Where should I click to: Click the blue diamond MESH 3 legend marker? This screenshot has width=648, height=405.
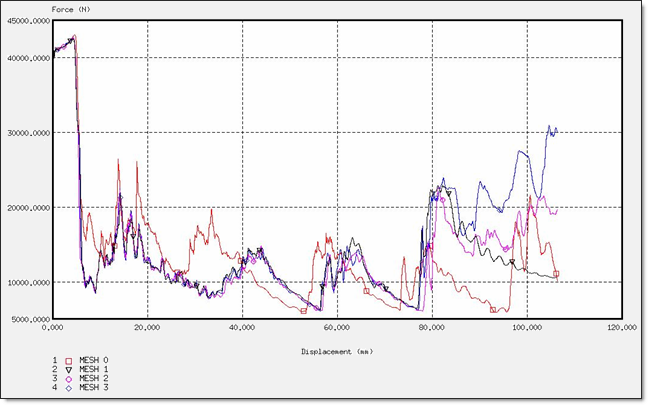tap(69, 390)
